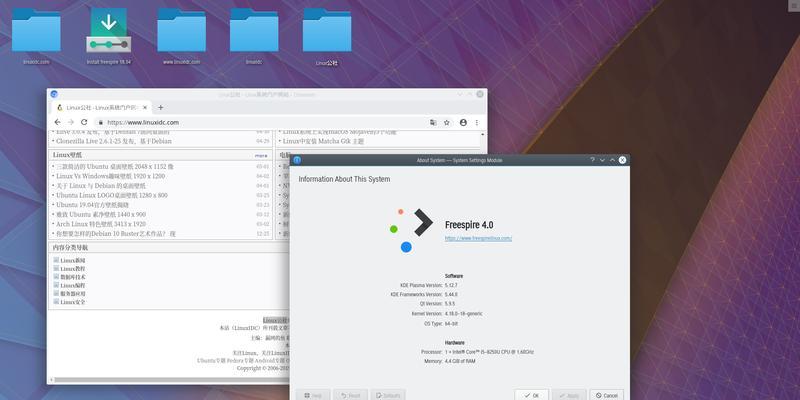Viewport: 800px width, 400px height.
Task: Click the 'Information About This System' heading
Action: 344,179
